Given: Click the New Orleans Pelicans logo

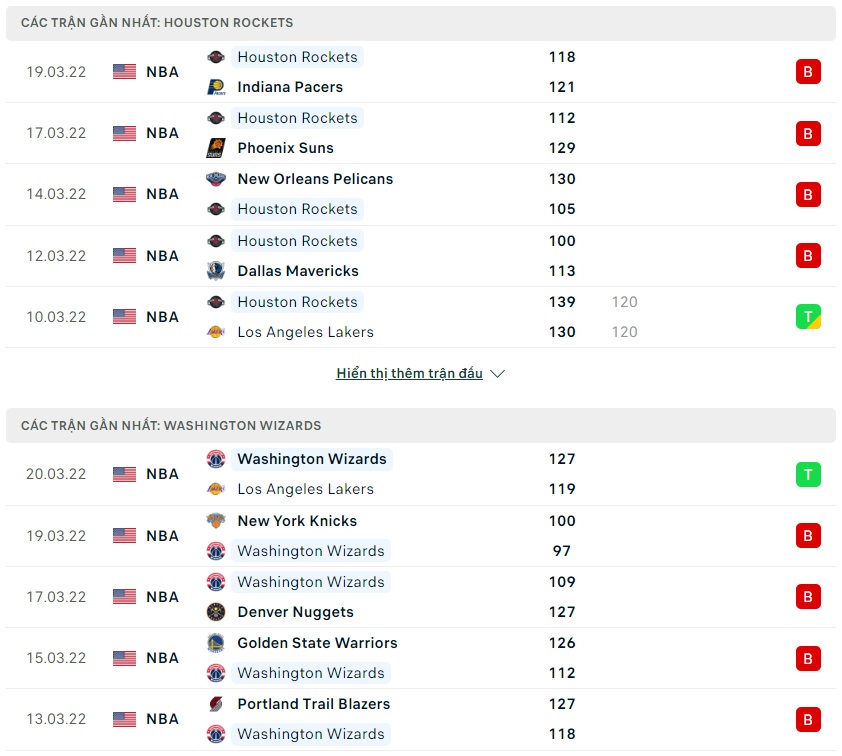Looking at the screenshot, I should (x=216, y=179).
